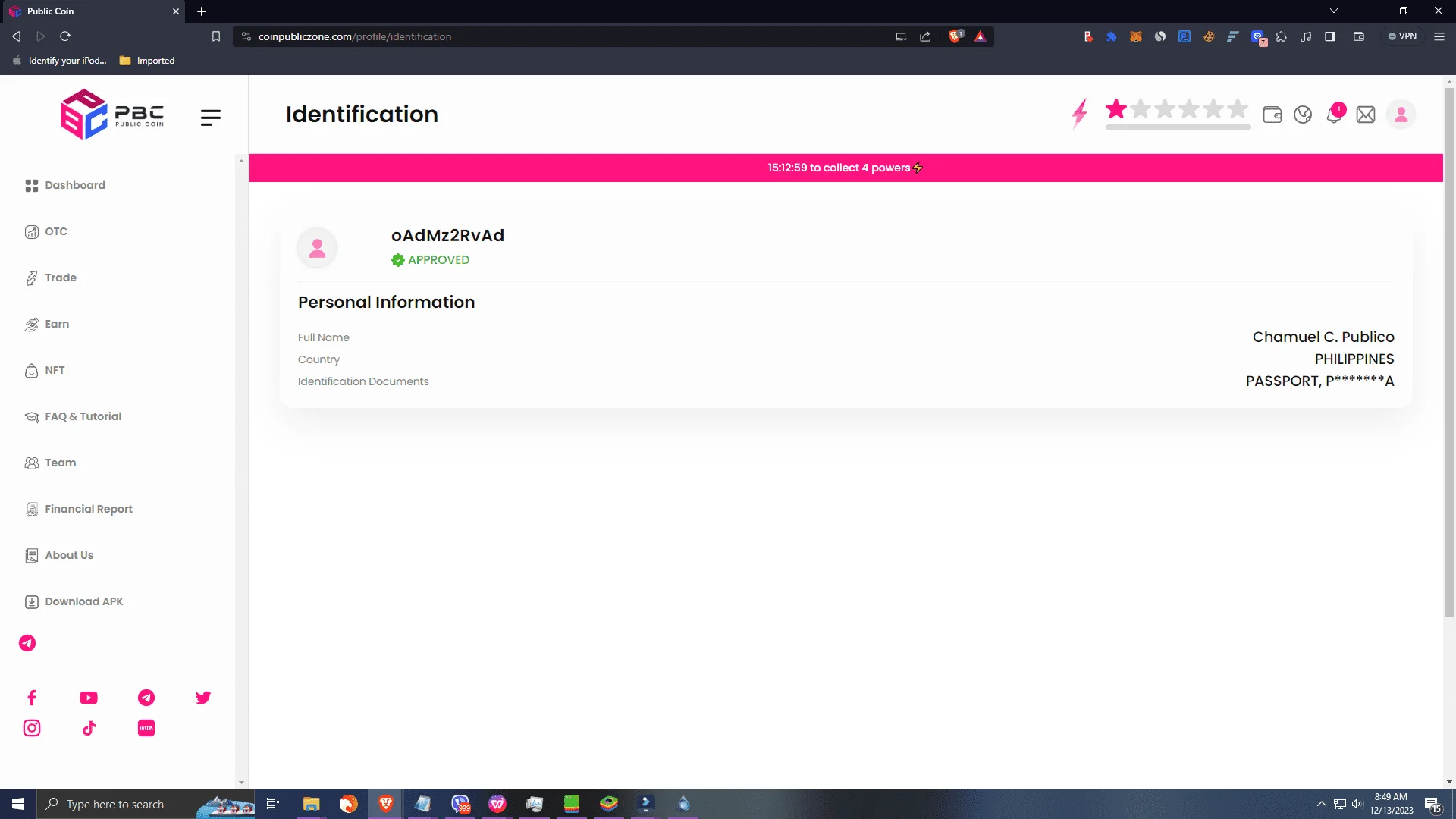Click the PBC Public Coin logo
This screenshot has width=1456, height=819.
[x=112, y=115]
